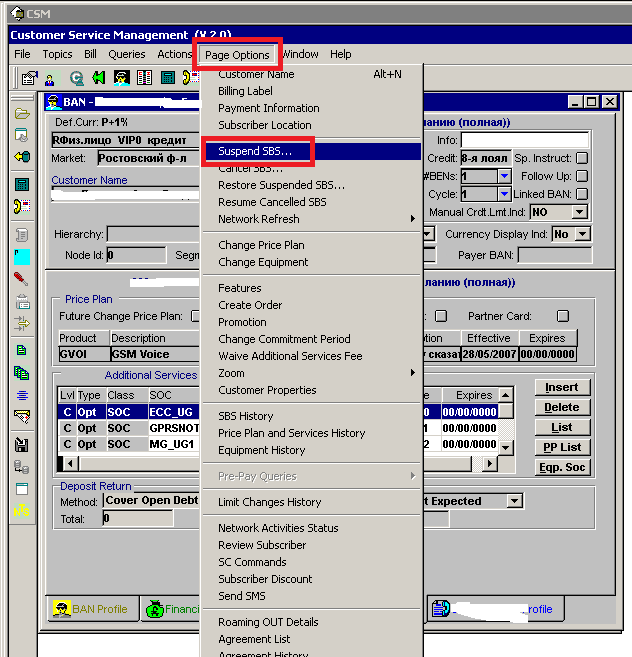Click the blue centered-lines icon in sidebar
The height and width of the screenshot is (657, 632).
point(22,395)
